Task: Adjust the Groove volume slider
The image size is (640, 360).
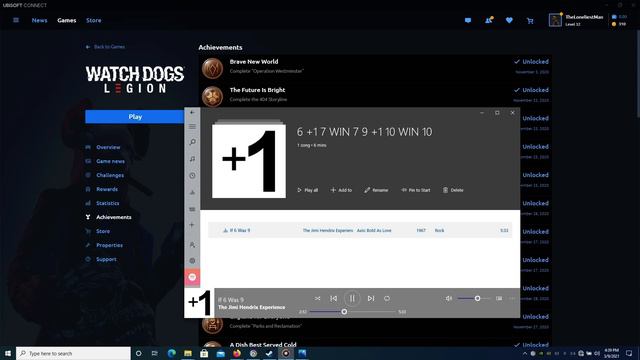Action: (x=473, y=298)
